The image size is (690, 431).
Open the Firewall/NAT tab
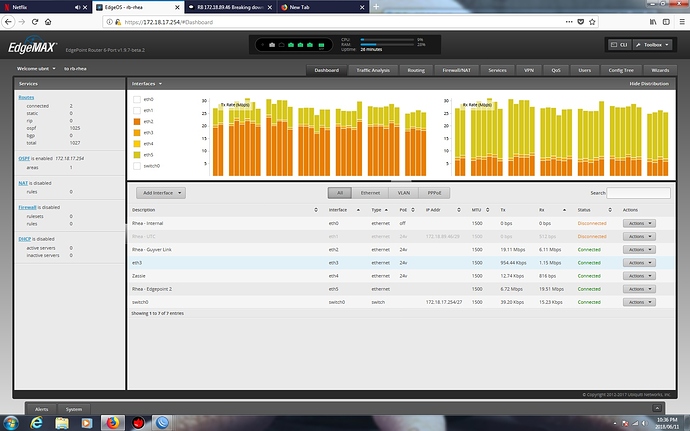tap(462, 69)
